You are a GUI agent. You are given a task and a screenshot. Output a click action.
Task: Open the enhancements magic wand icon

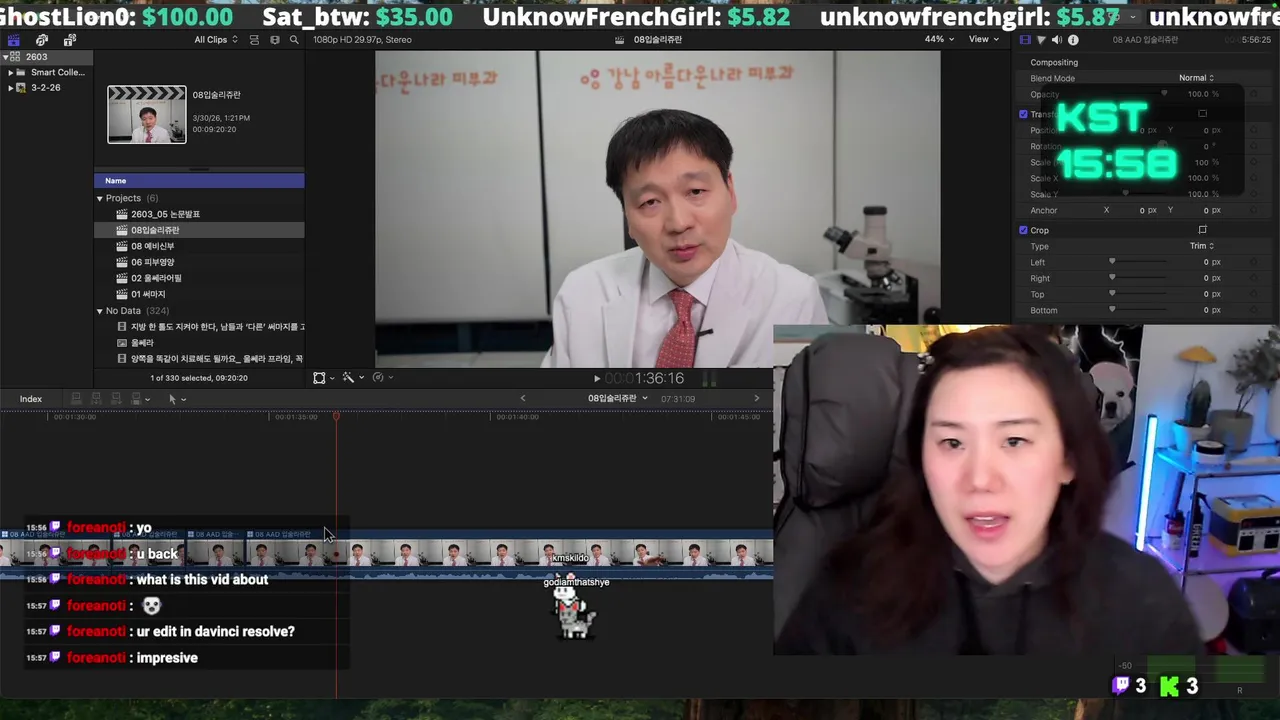pyautogui.click(x=348, y=378)
